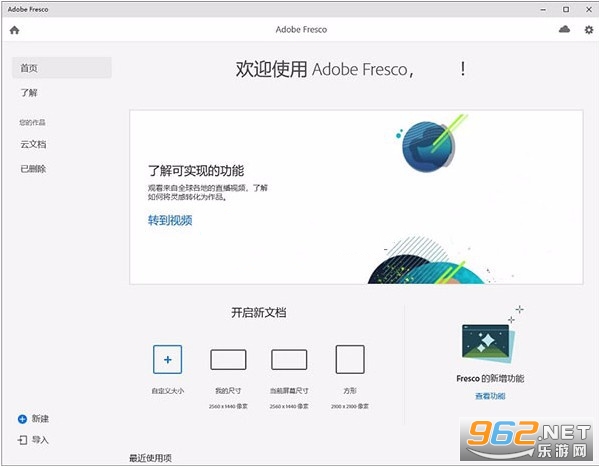This screenshot has height=467, width=599.
Task: Minimize the Adobe Fresco window
Action: (543, 10)
